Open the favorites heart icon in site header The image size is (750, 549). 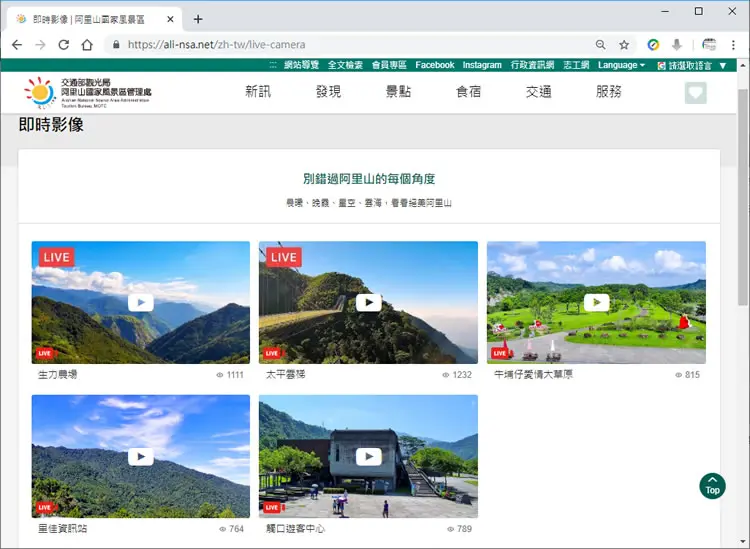(x=695, y=93)
